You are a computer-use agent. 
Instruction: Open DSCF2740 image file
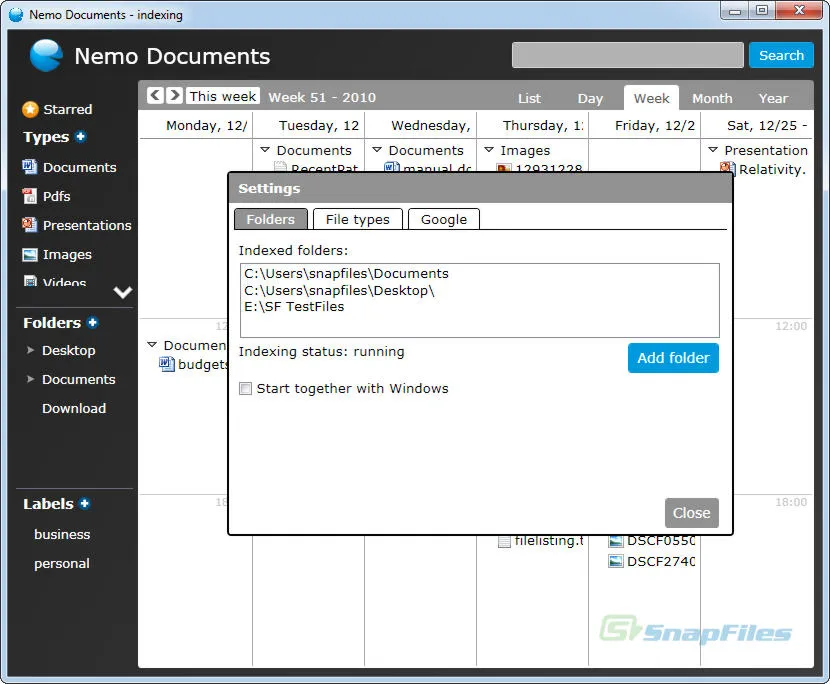(x=652, y=561)
